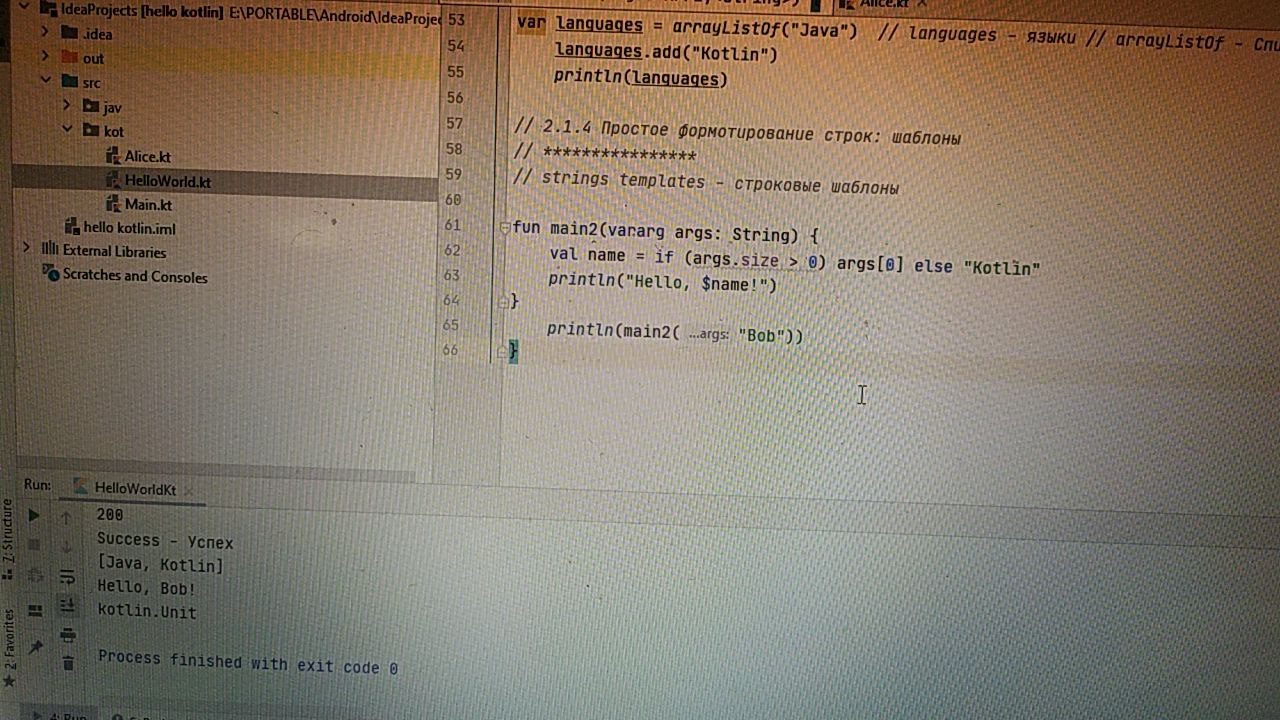Click "Process finished with exit code 0"

247,664
